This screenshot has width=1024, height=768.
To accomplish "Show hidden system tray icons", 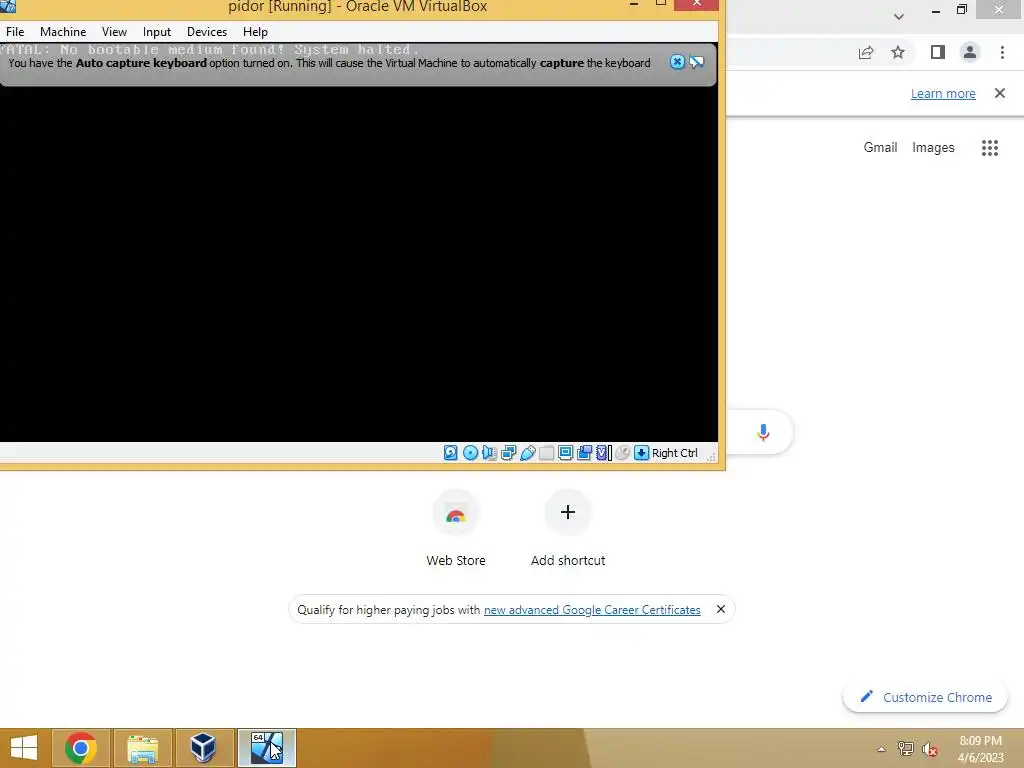I will 881,749.
